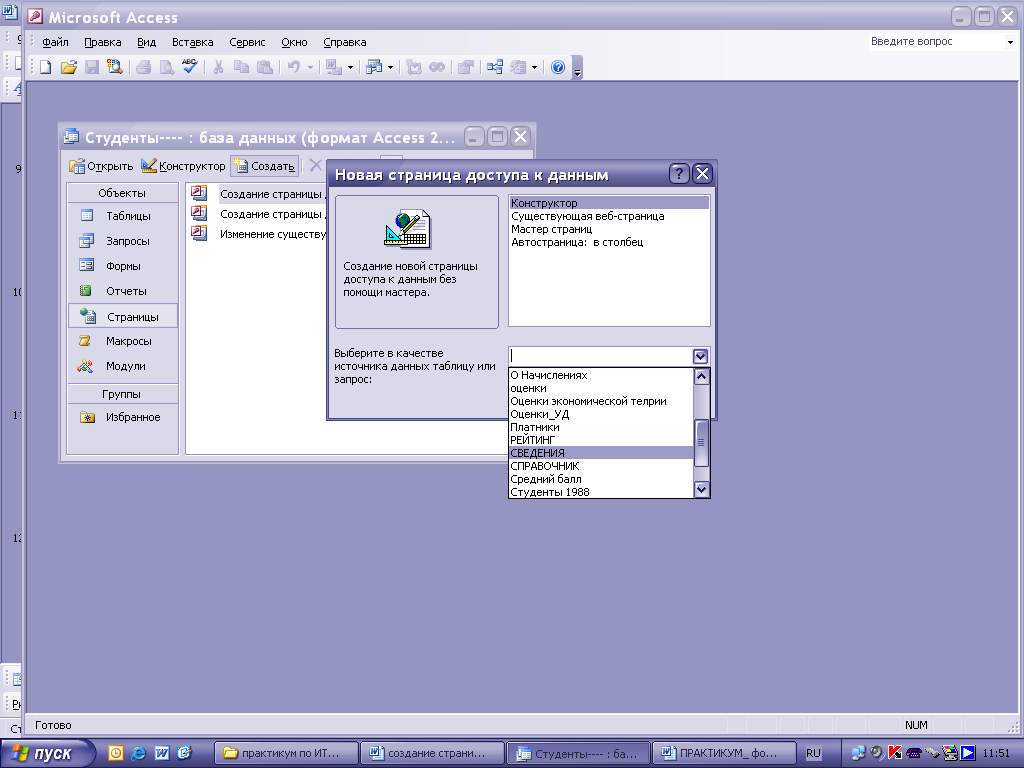Click Создать button in database window
This screenshot has height=768, width=1024.
pos(264,166)
